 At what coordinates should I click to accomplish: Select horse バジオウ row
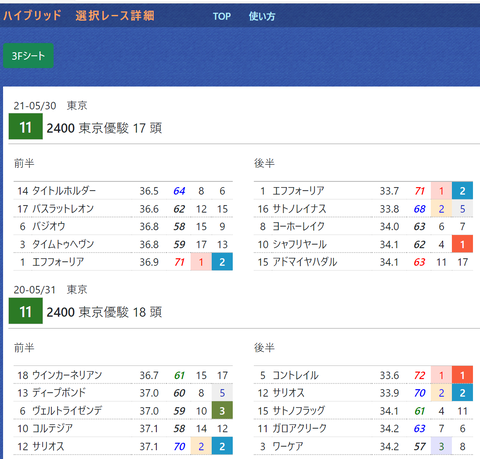click(x=123, y=226)
